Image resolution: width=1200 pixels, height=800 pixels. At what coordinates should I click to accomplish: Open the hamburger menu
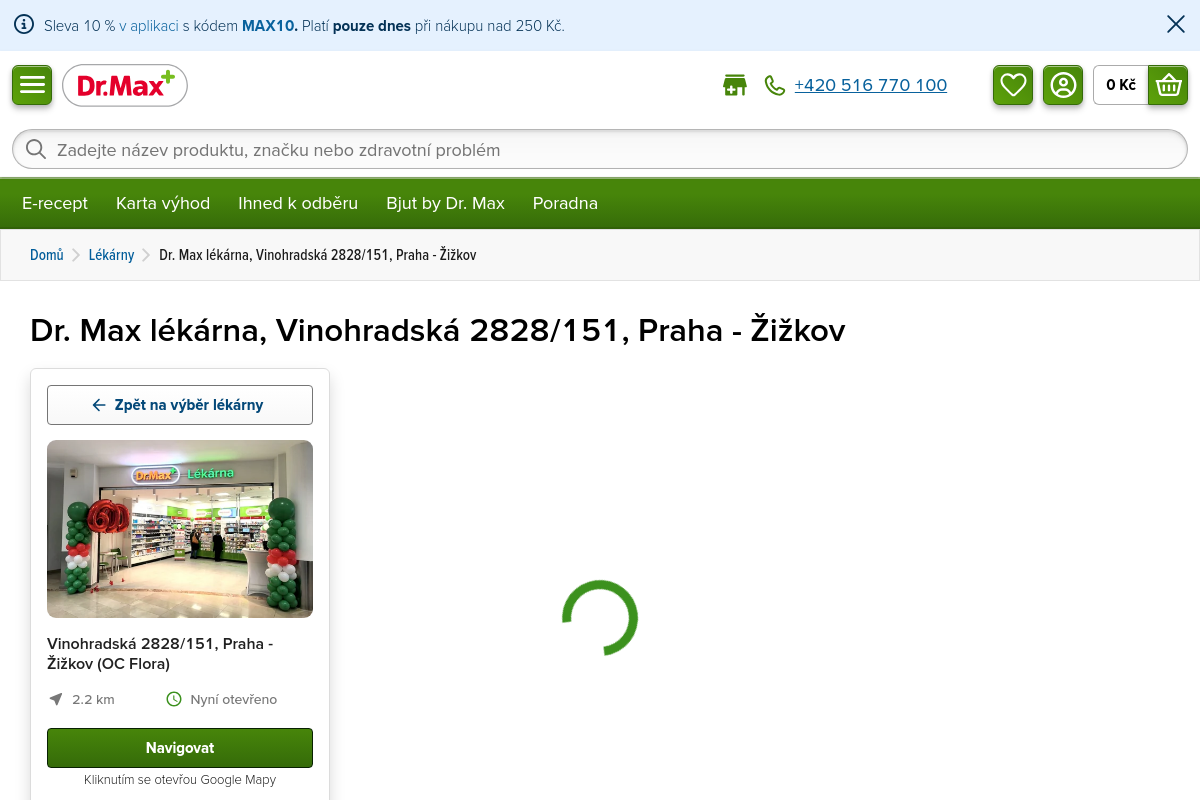[x=32, y=85]
